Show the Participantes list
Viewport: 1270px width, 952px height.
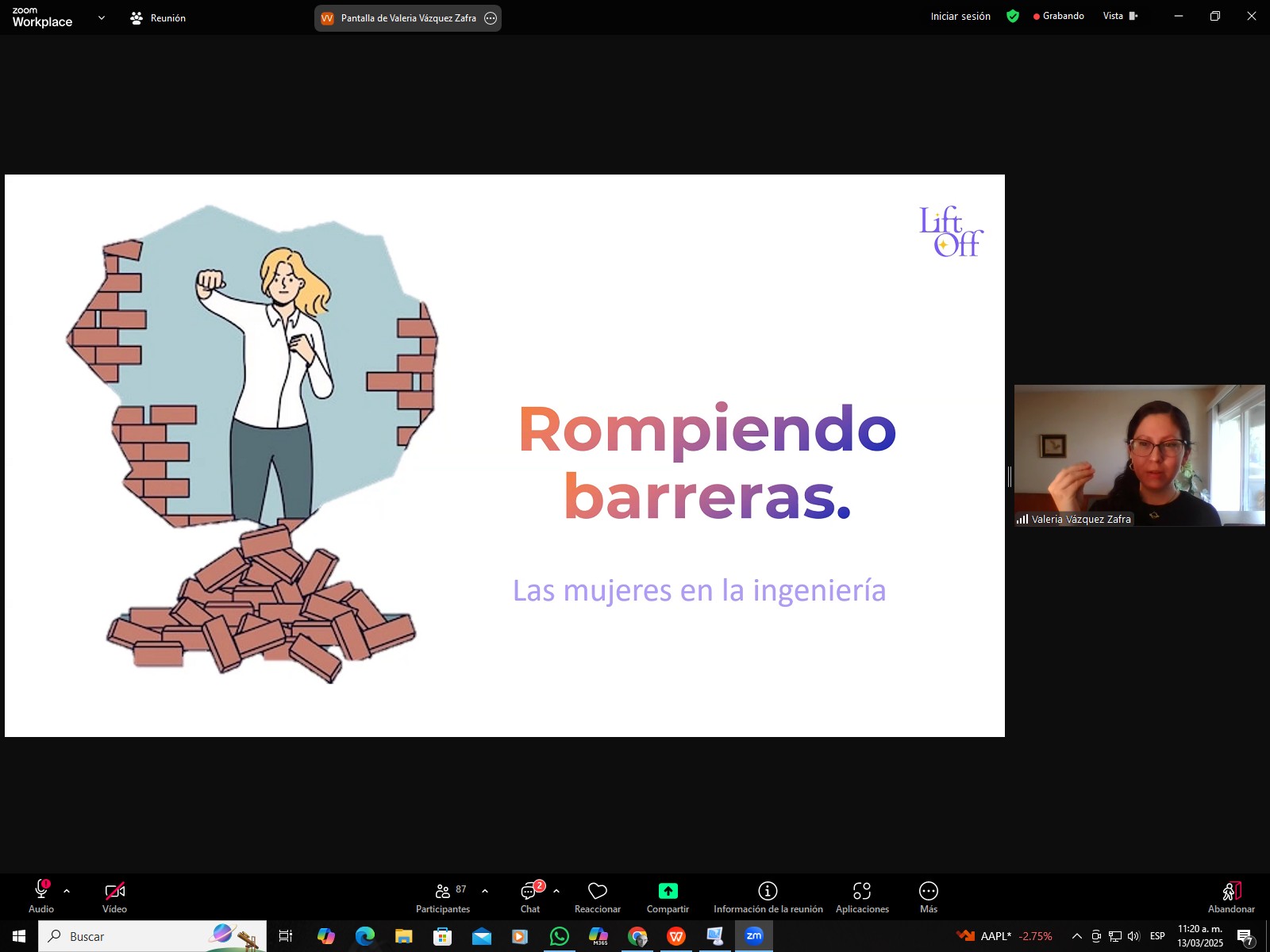pos(443,891)
